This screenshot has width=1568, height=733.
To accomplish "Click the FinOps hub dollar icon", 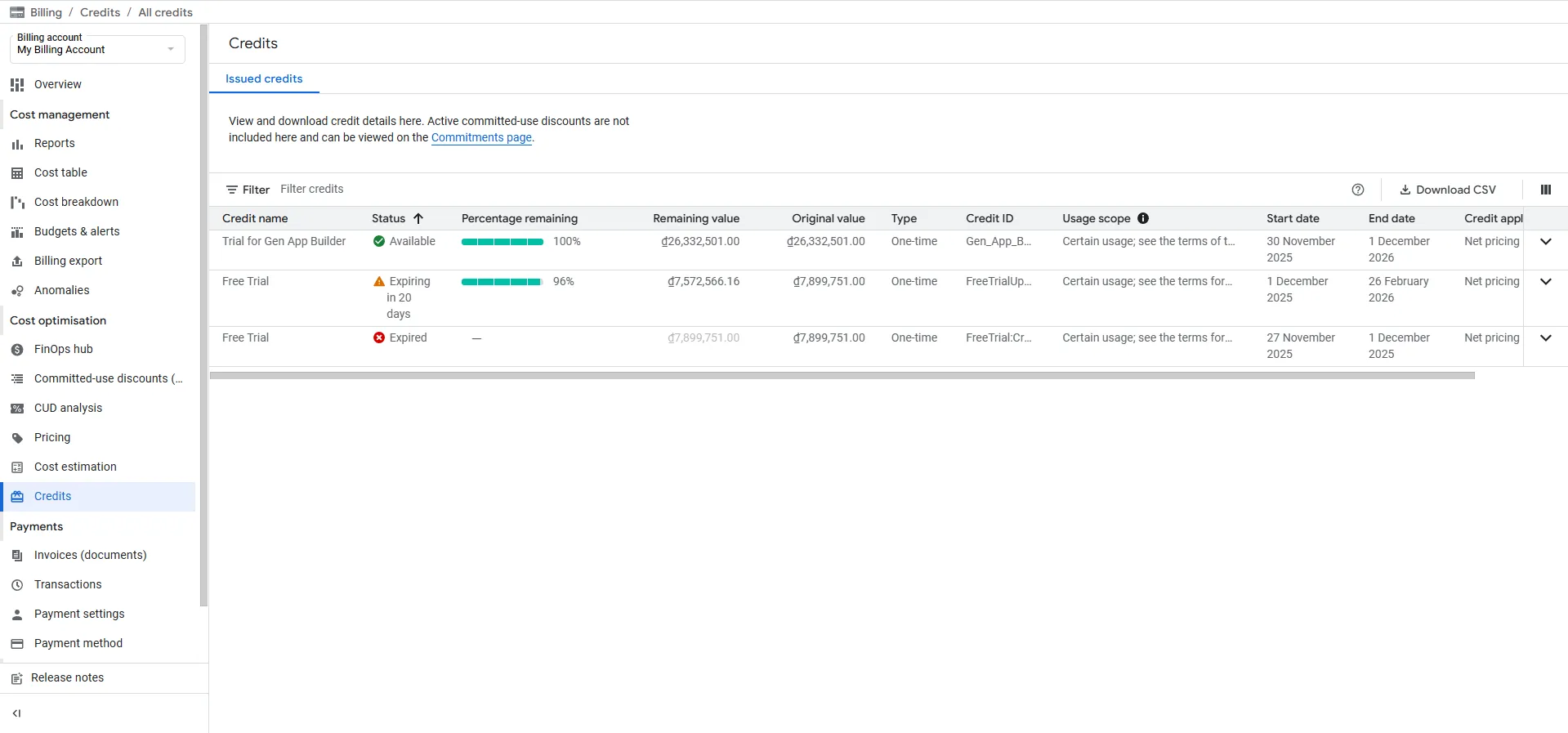I will tap(17, 350).
